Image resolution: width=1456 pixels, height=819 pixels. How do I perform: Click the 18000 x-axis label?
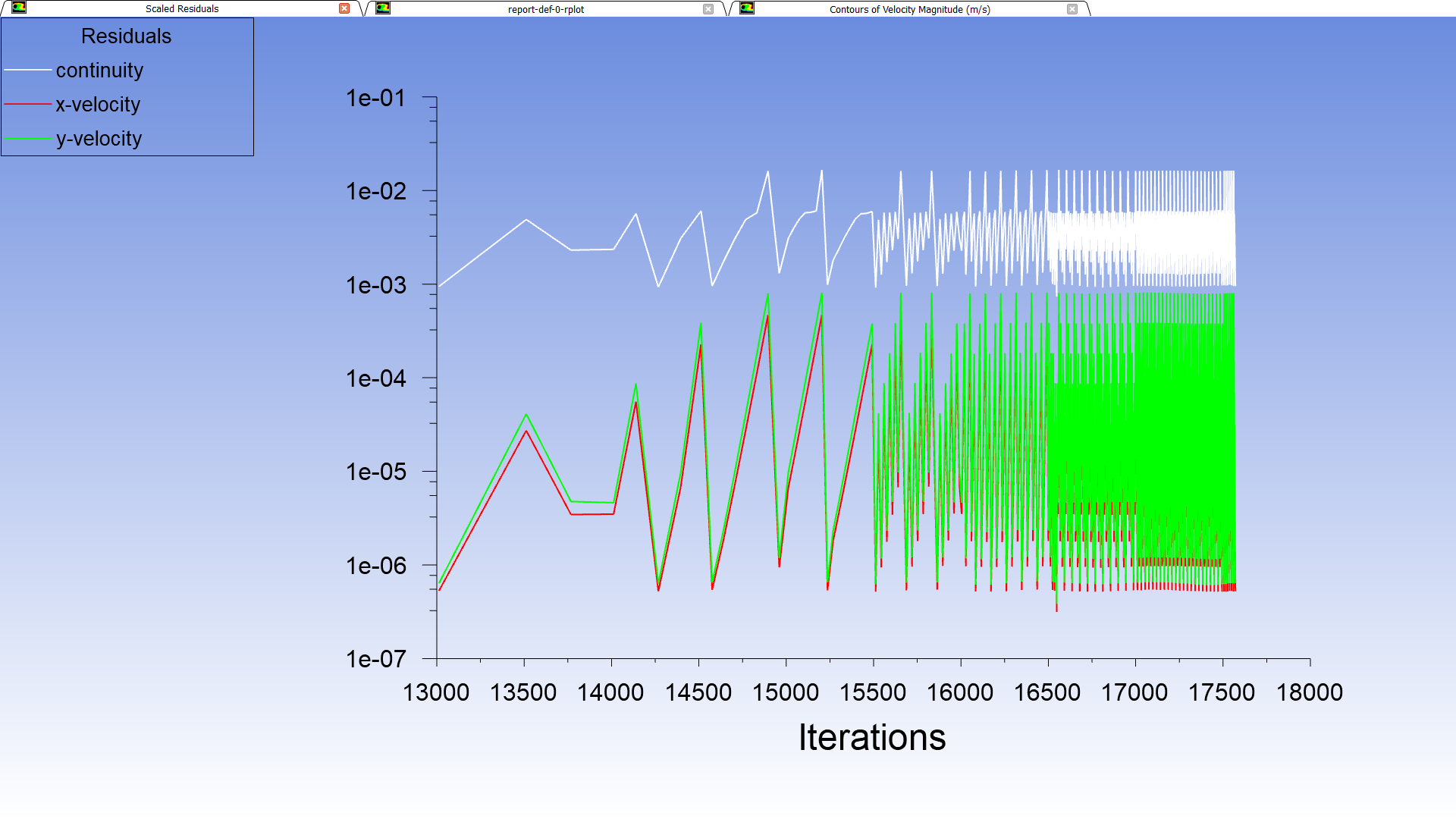1310,692
